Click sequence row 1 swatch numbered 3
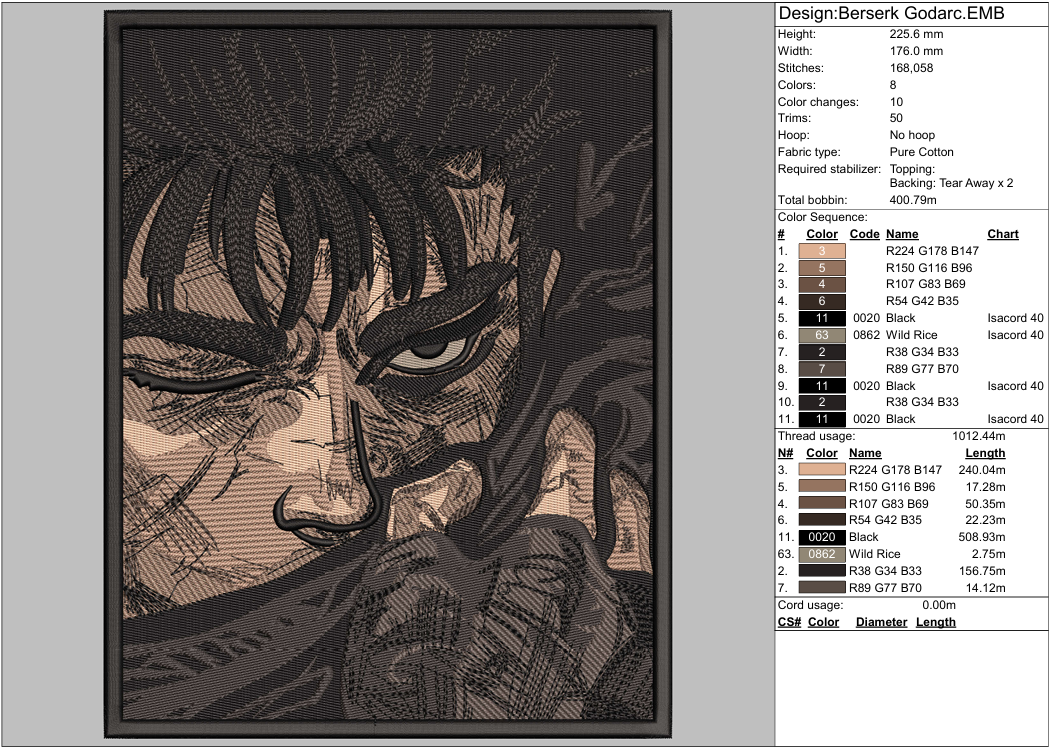 point(822,251)
